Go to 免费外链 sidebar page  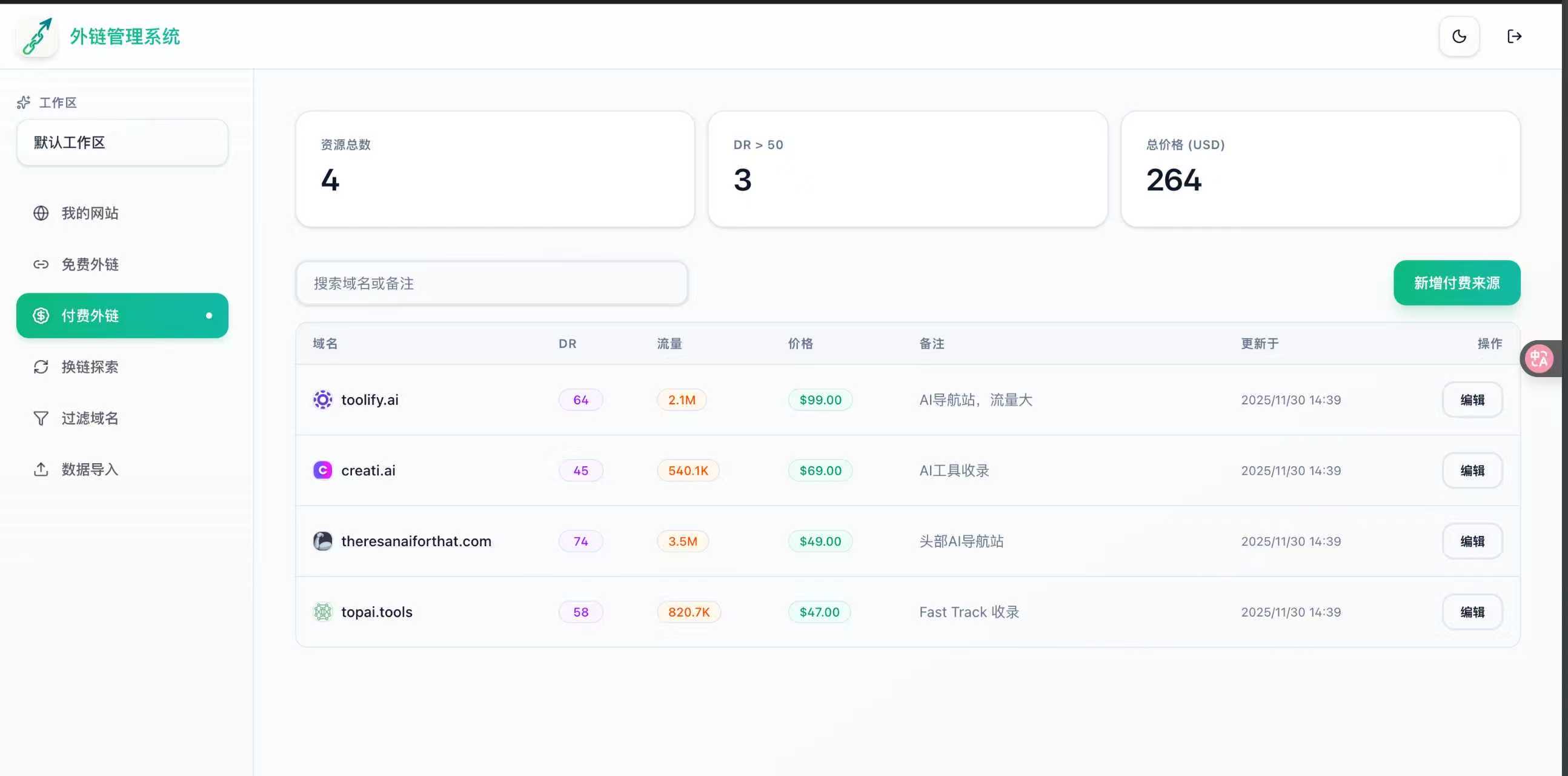(90, 264)
